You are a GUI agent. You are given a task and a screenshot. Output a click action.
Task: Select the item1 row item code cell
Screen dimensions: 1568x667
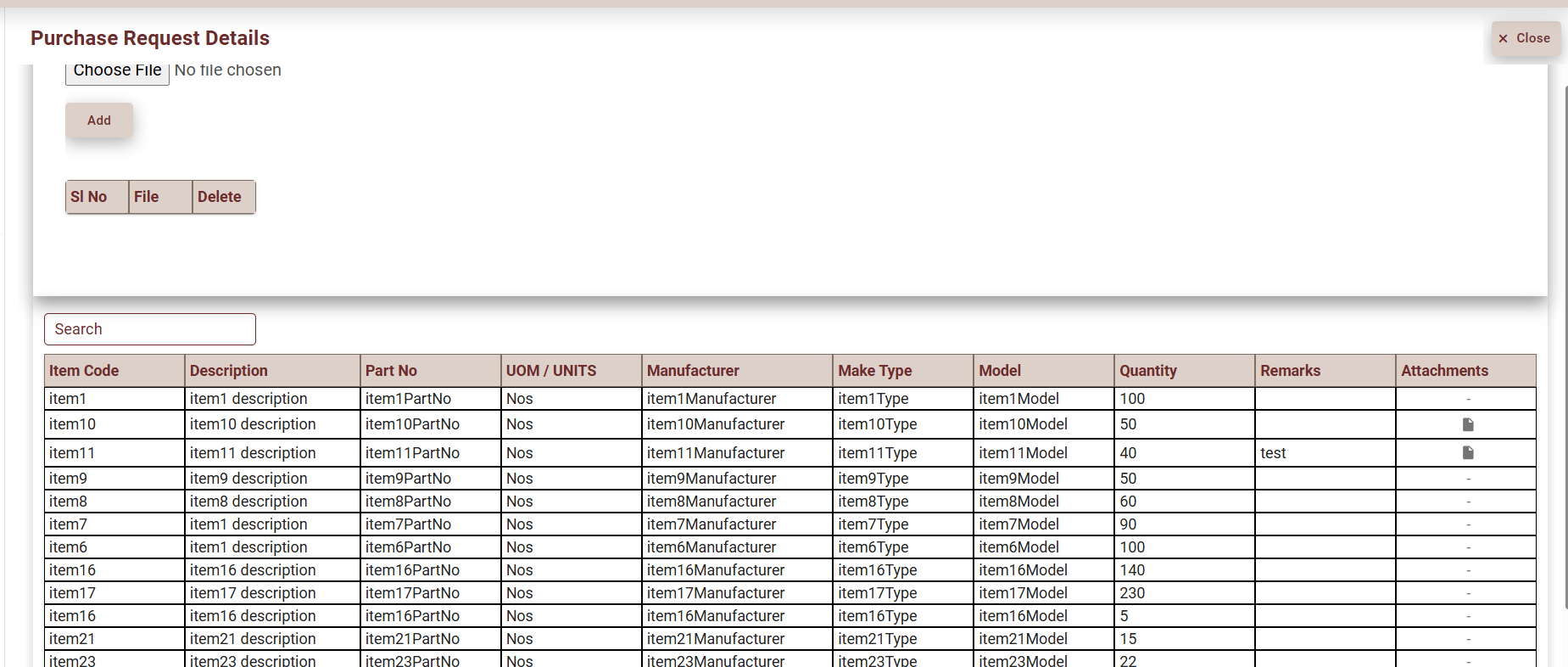click(68, 399)
